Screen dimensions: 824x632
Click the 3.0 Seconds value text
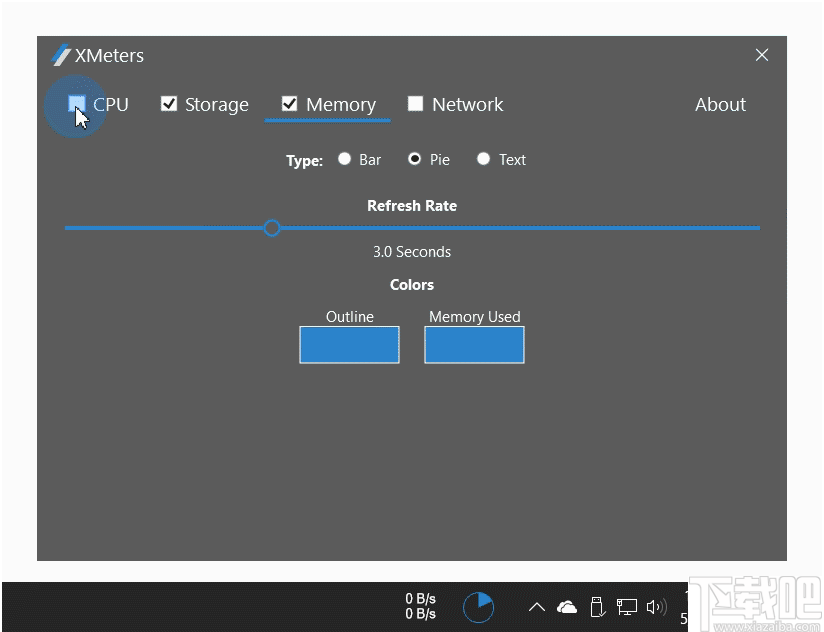click(x=412, y=252)
